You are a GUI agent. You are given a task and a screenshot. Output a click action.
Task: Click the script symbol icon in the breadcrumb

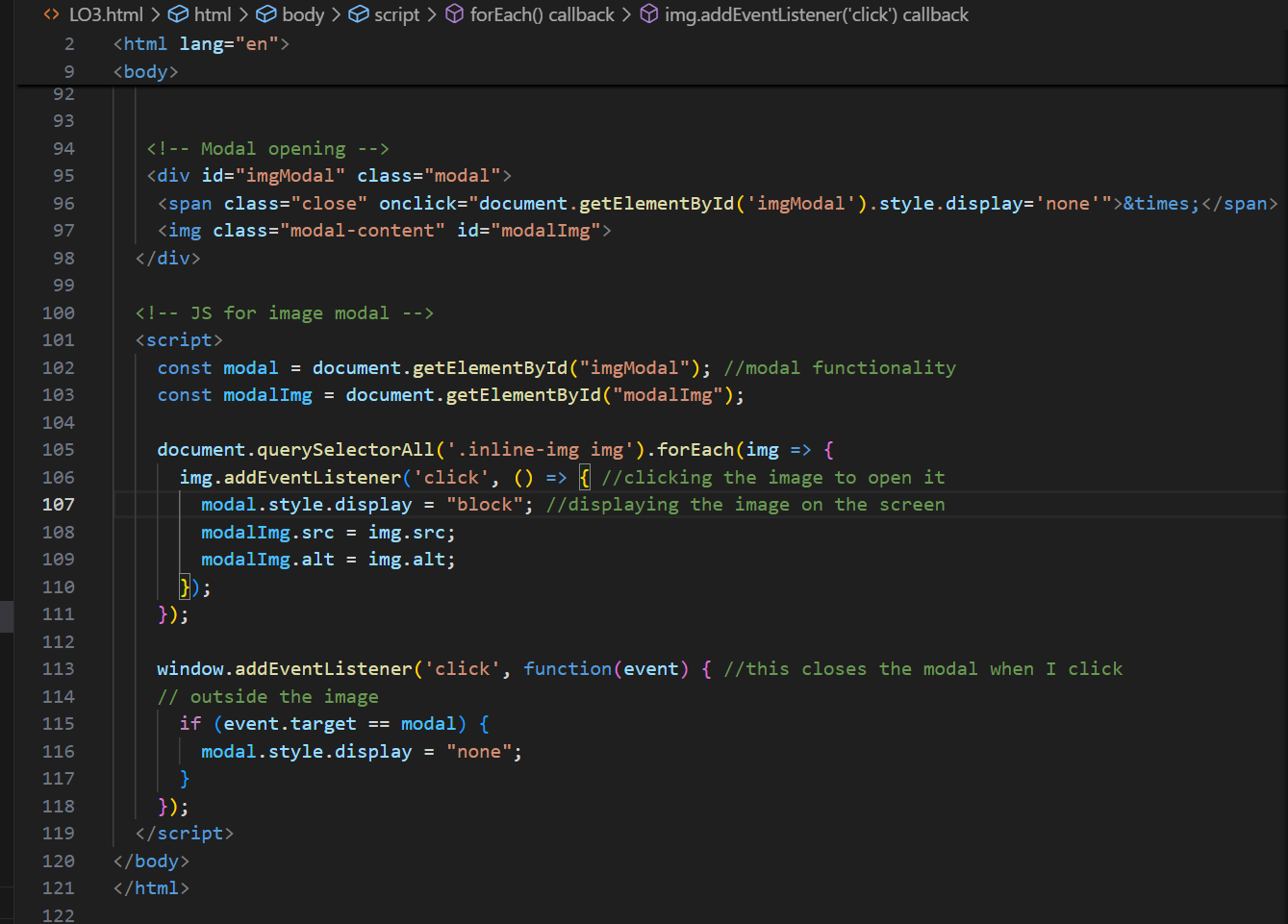click(358, 14)
